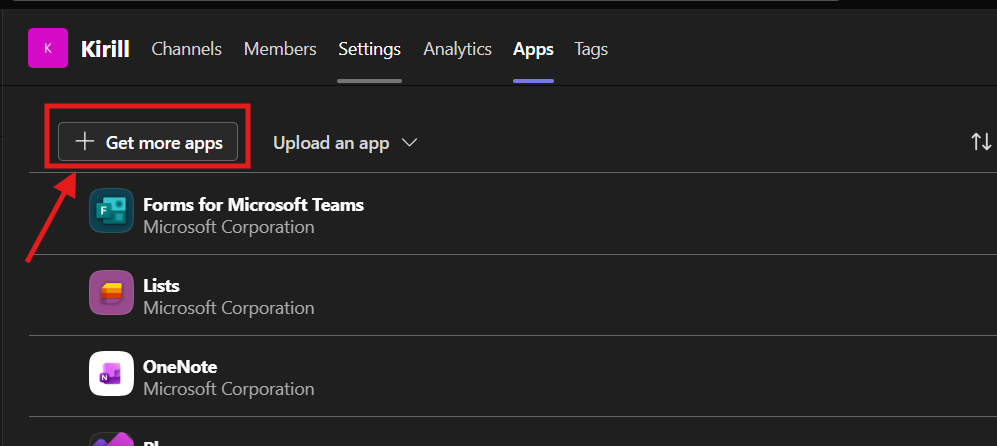Select the OneNote app name text
This screenshot has width=997, height=446.
180,367
